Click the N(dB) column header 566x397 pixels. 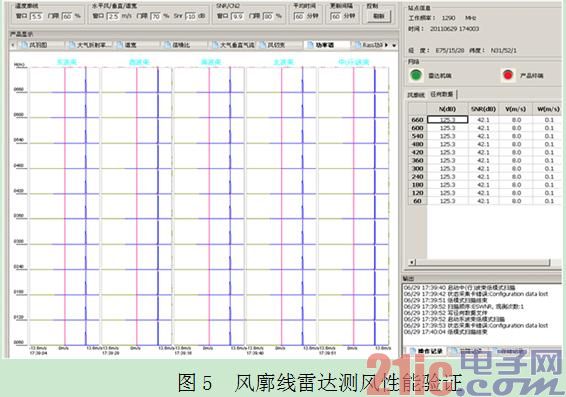(x=448, y=109)
